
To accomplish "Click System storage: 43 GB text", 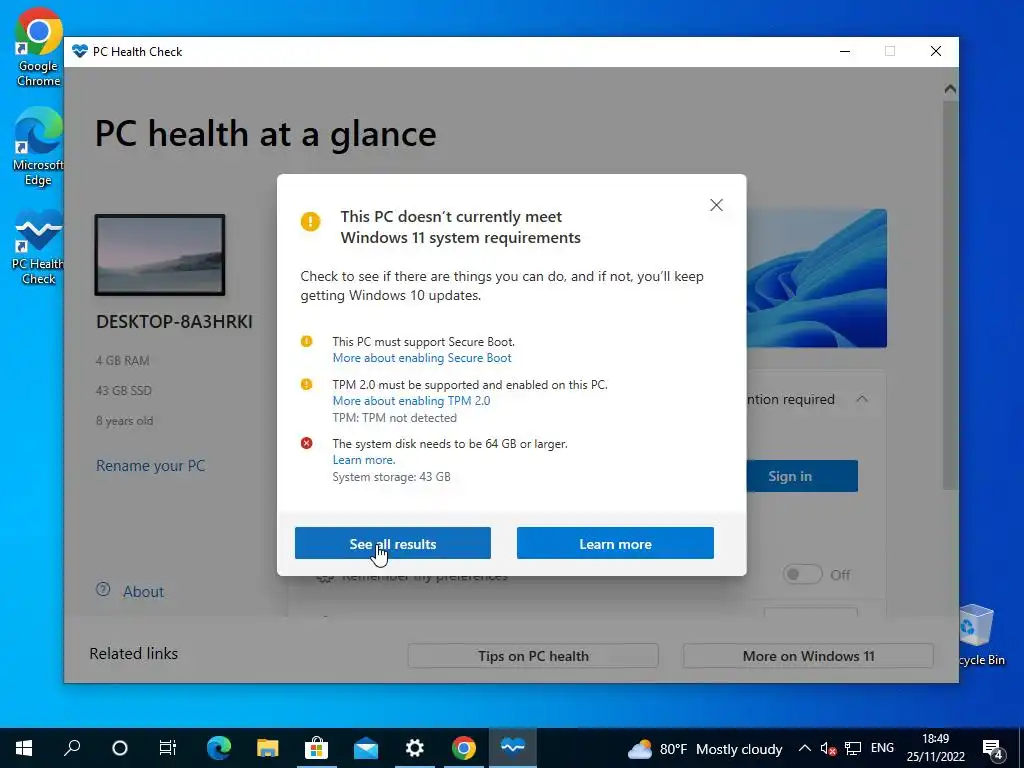I will coord(391,477).
